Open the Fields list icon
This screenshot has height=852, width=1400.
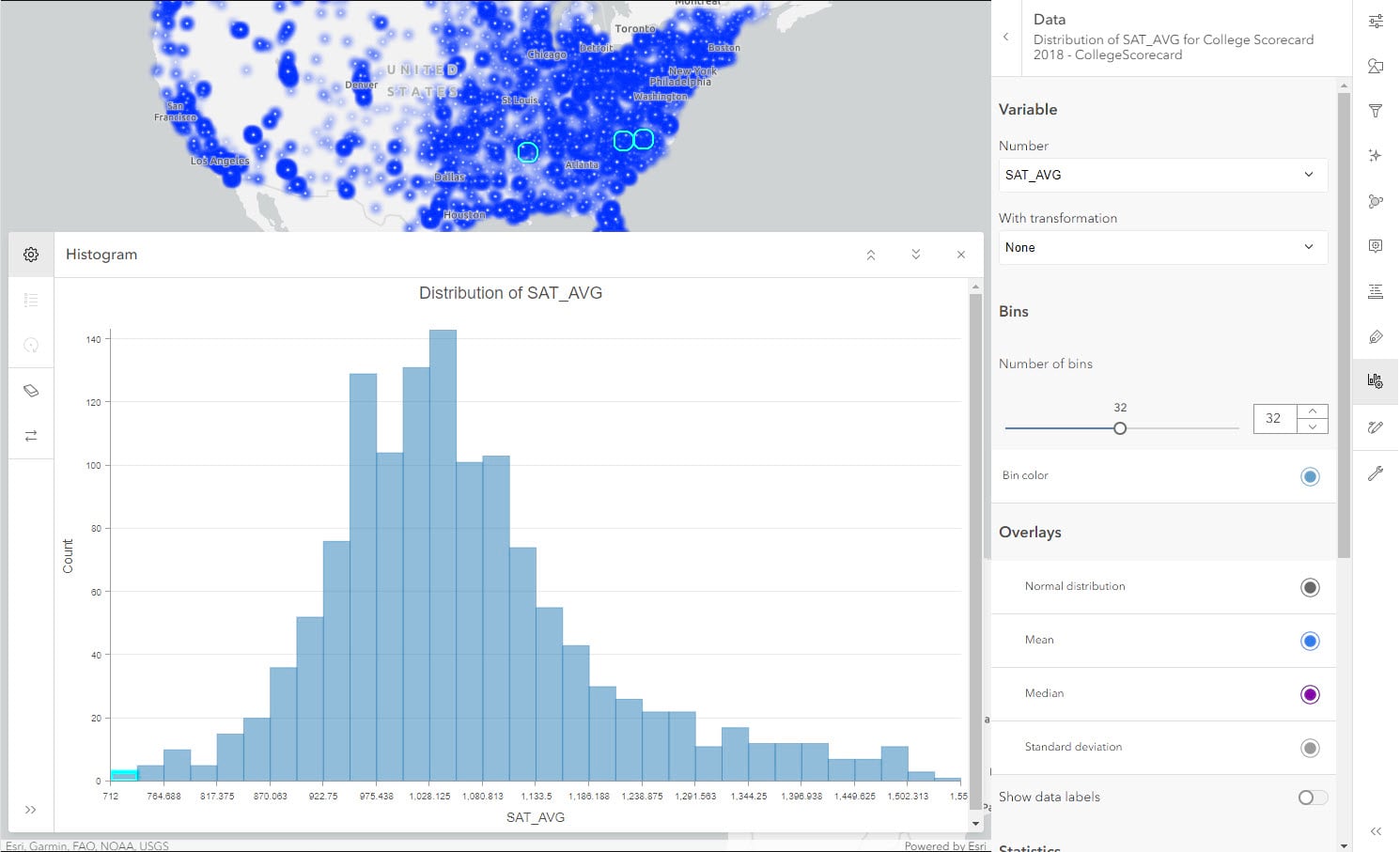pyautogui.click(x=1376, y=291)
